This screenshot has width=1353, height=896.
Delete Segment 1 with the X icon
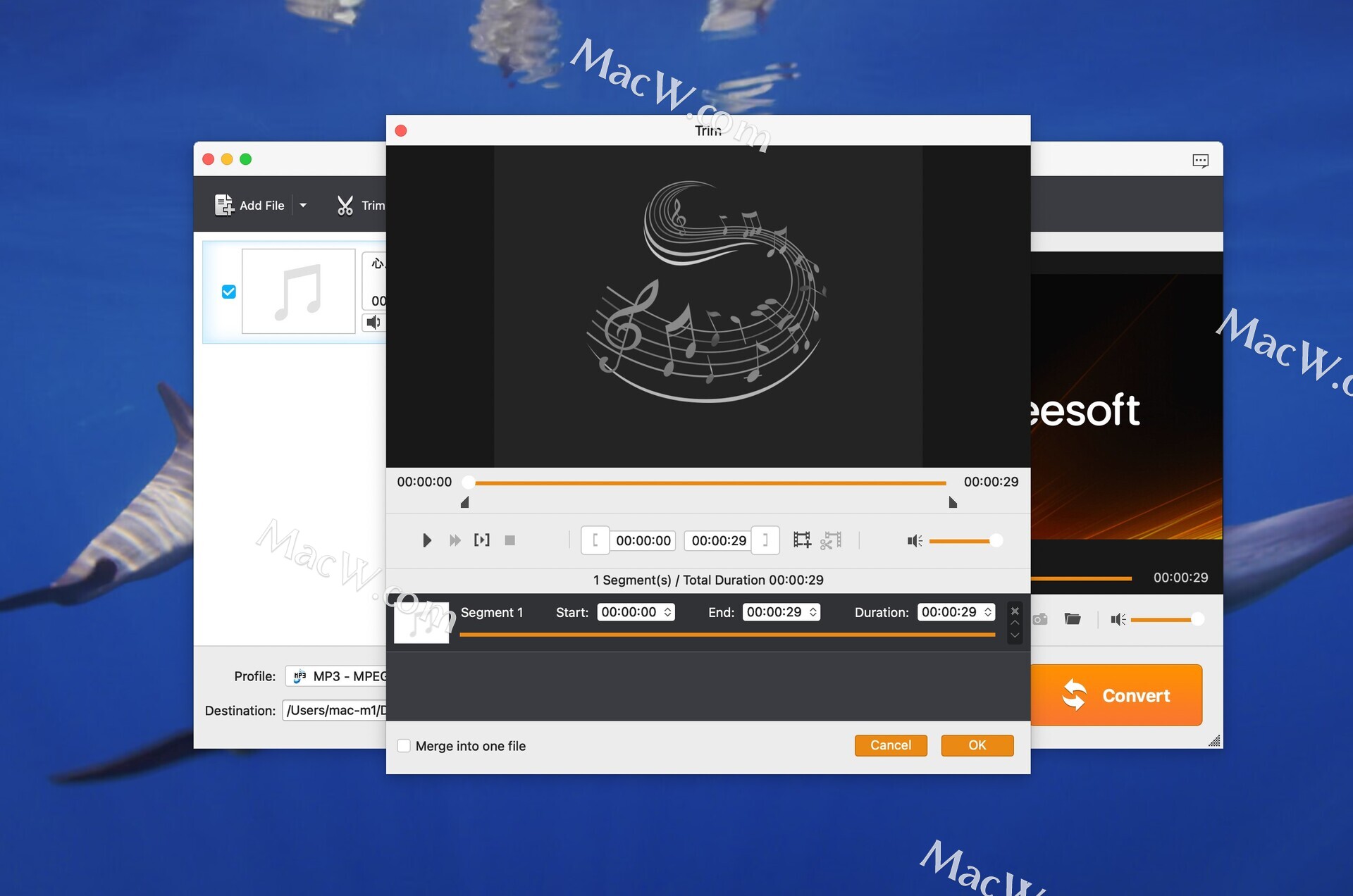pos(1015,611)
